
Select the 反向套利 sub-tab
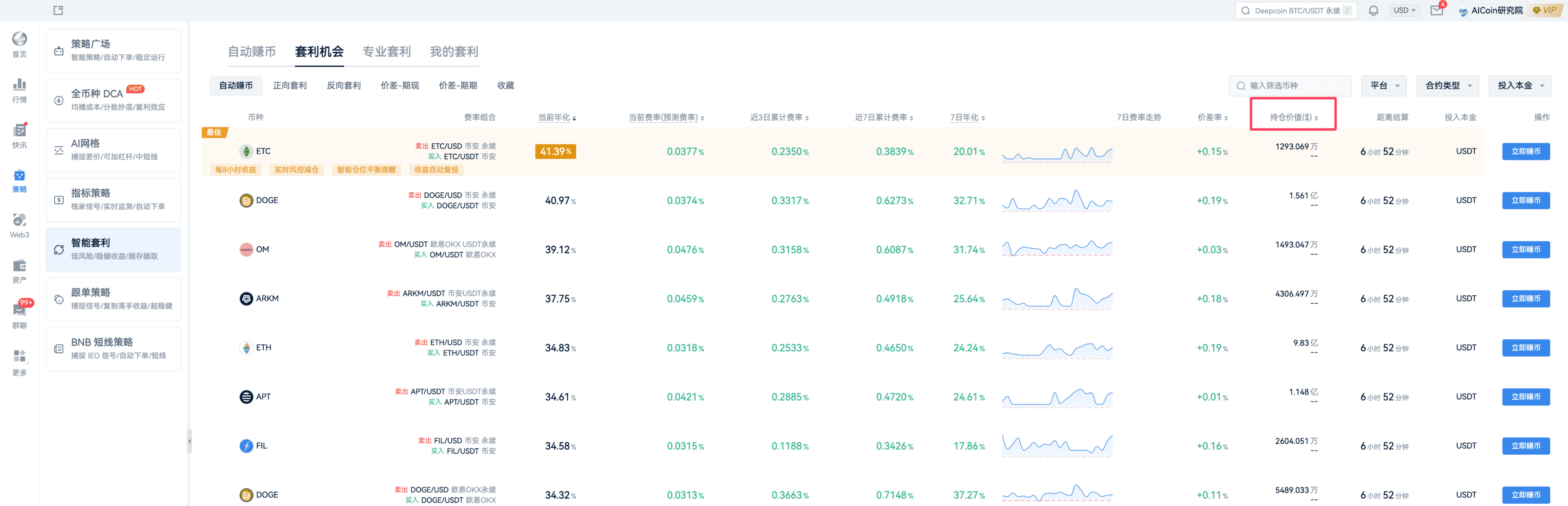tap(343, 86)
